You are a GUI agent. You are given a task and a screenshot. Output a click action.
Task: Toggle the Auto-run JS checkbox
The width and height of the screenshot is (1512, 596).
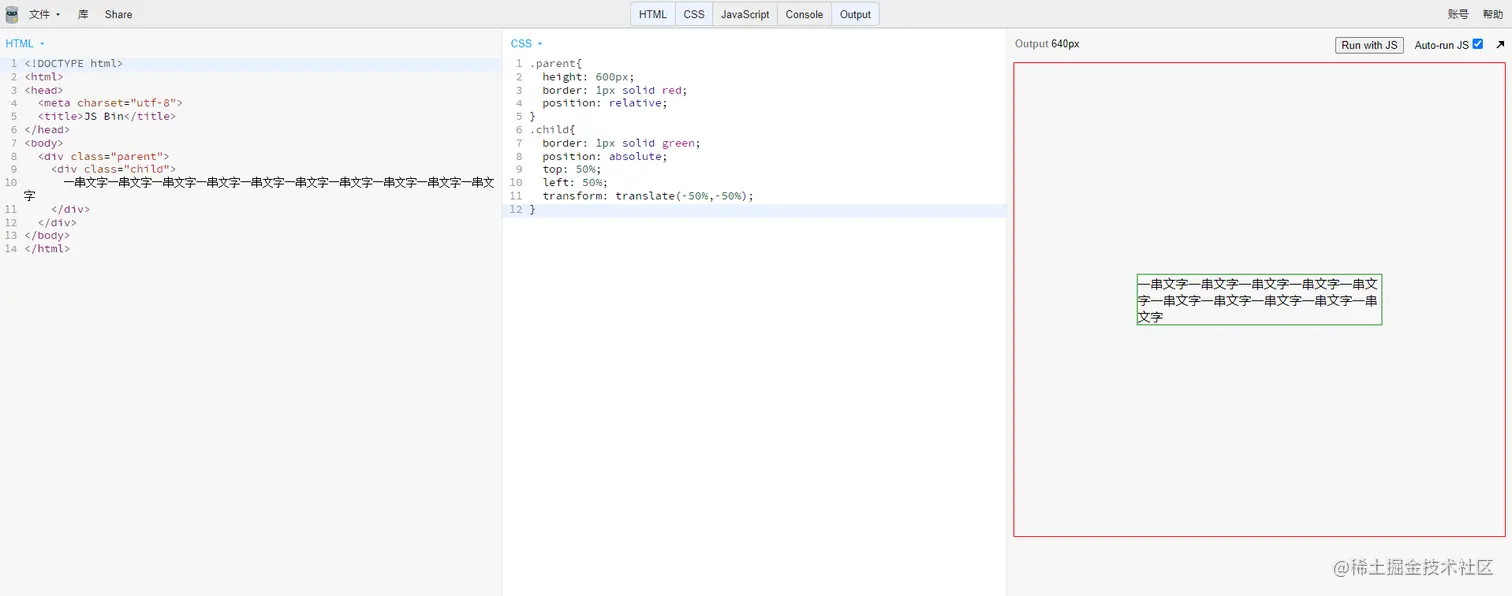click(1478, 44)
